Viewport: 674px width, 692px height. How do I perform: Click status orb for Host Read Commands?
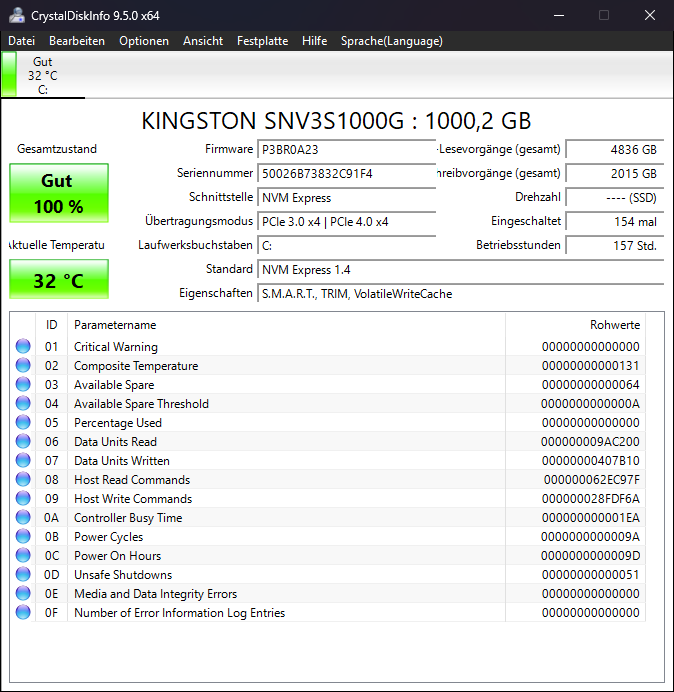[23, 479]
